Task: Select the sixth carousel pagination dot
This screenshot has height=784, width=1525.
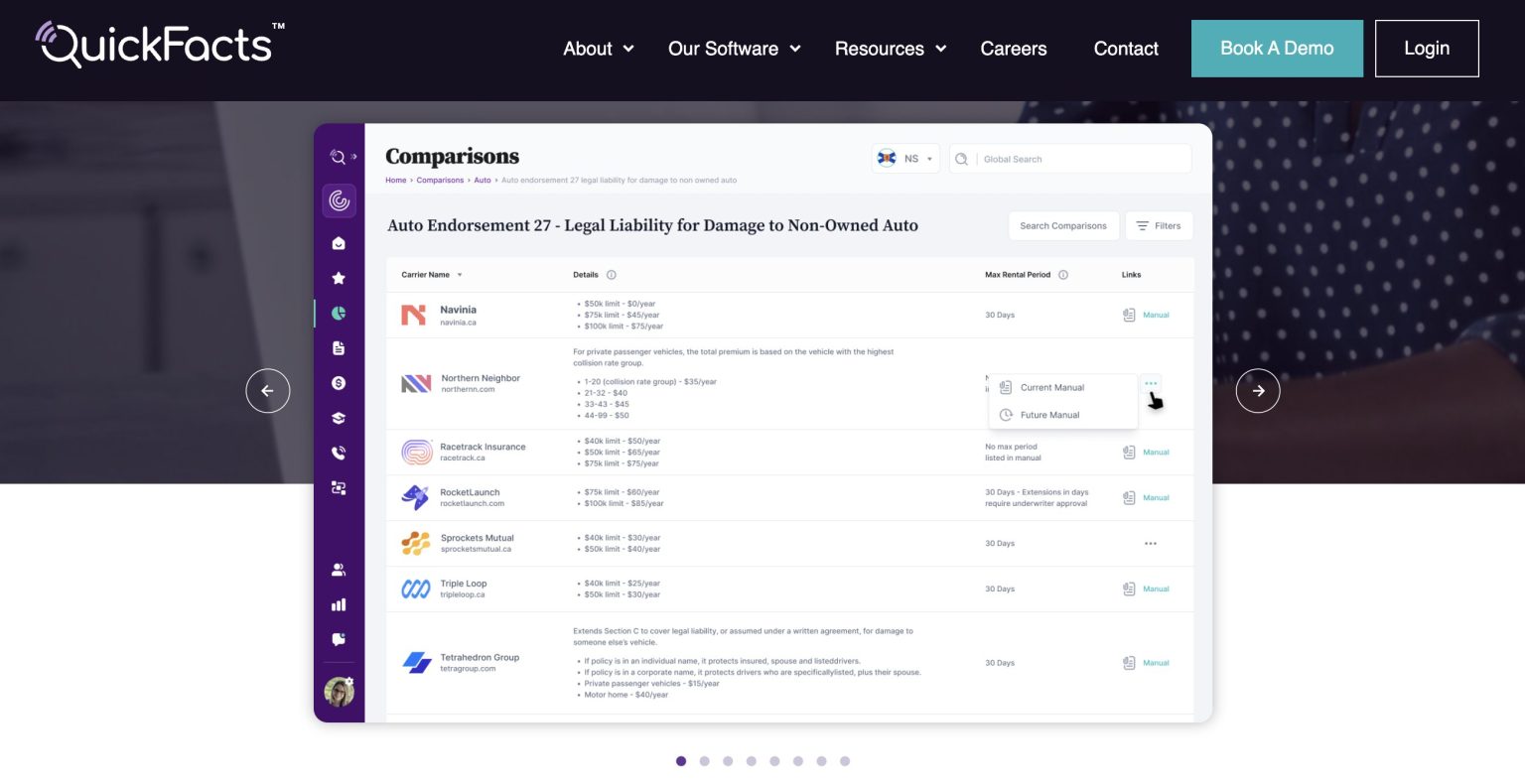Action: tap(798, 761)
